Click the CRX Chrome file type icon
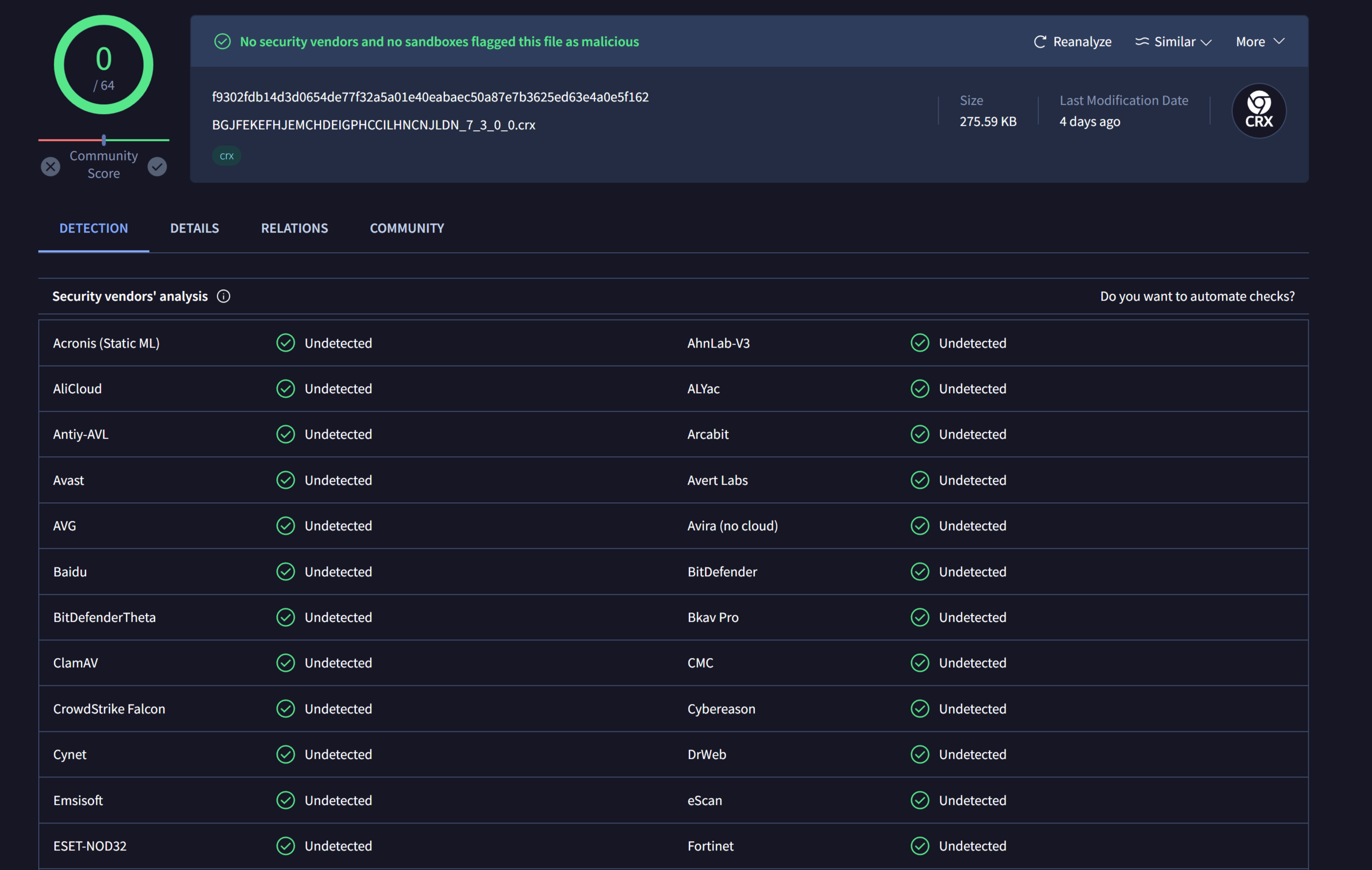Viewport: 1372px width, 870px height. tap(1258, 111)
